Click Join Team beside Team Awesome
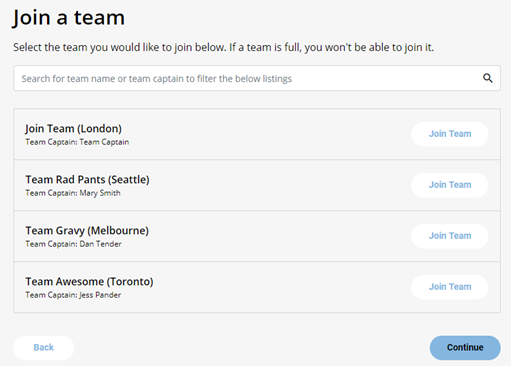The width and height of the screenshot is (511, 366). pos(450,287)
